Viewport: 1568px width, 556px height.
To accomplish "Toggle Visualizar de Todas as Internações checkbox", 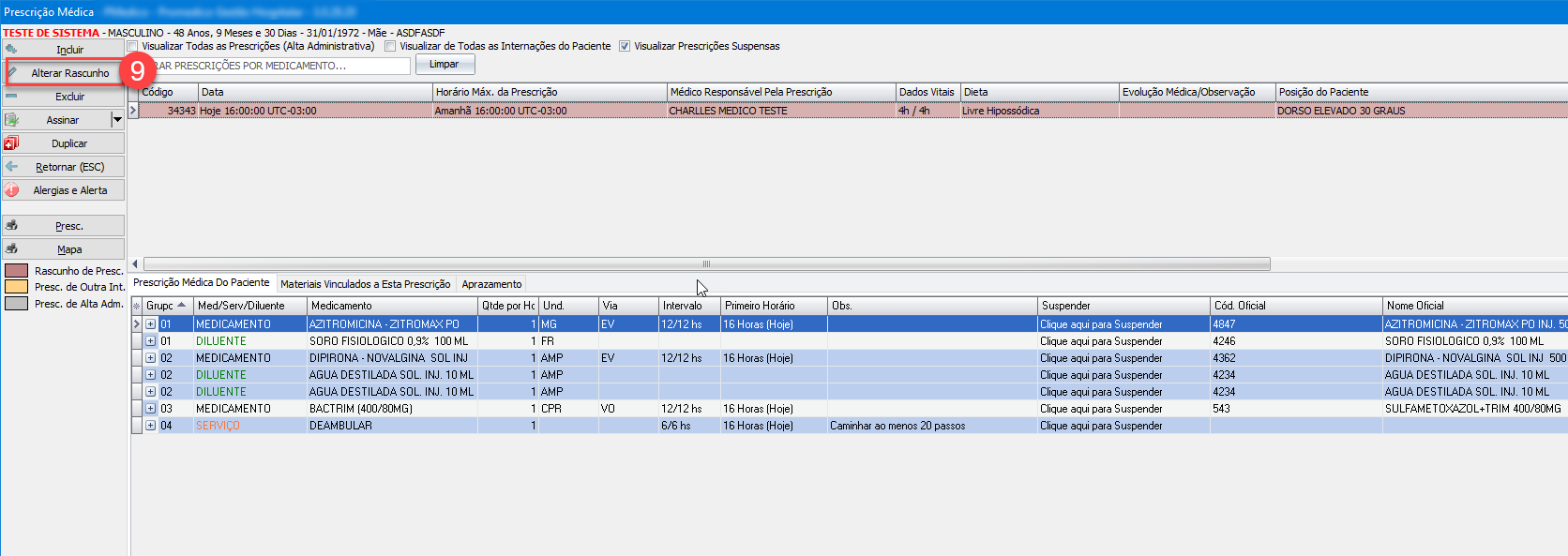I will point(390,46).
